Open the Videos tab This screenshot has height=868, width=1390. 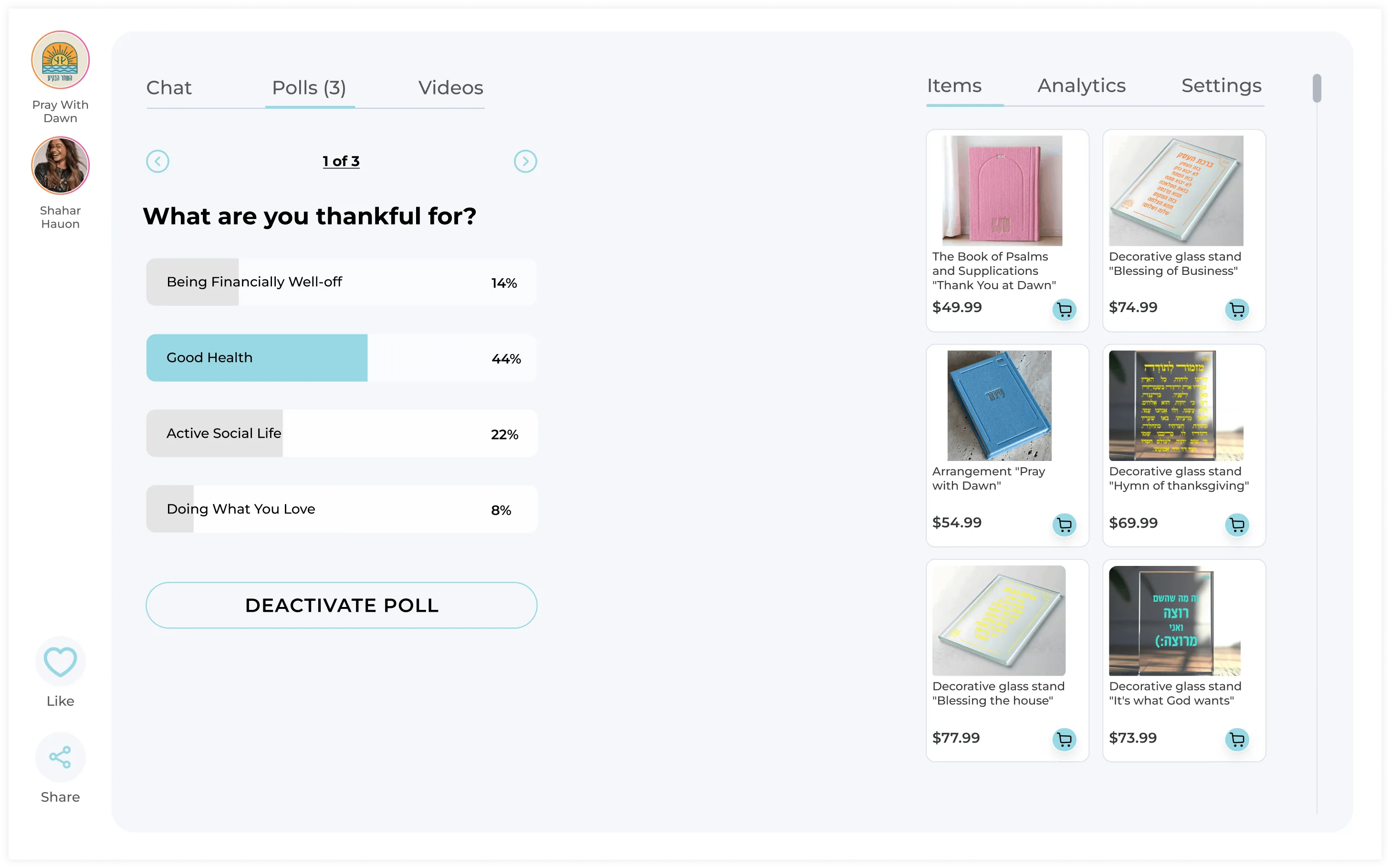click(x=450, y=88)
